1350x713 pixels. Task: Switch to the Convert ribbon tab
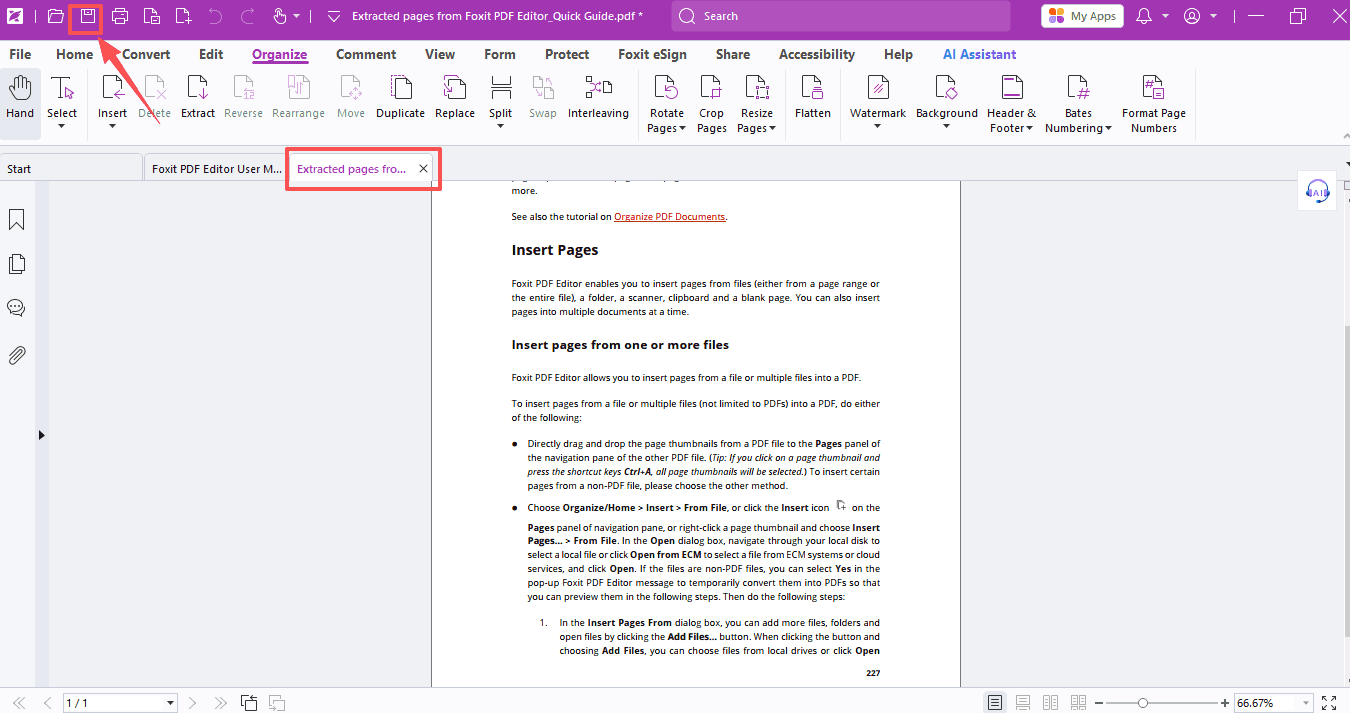(146, 54)
